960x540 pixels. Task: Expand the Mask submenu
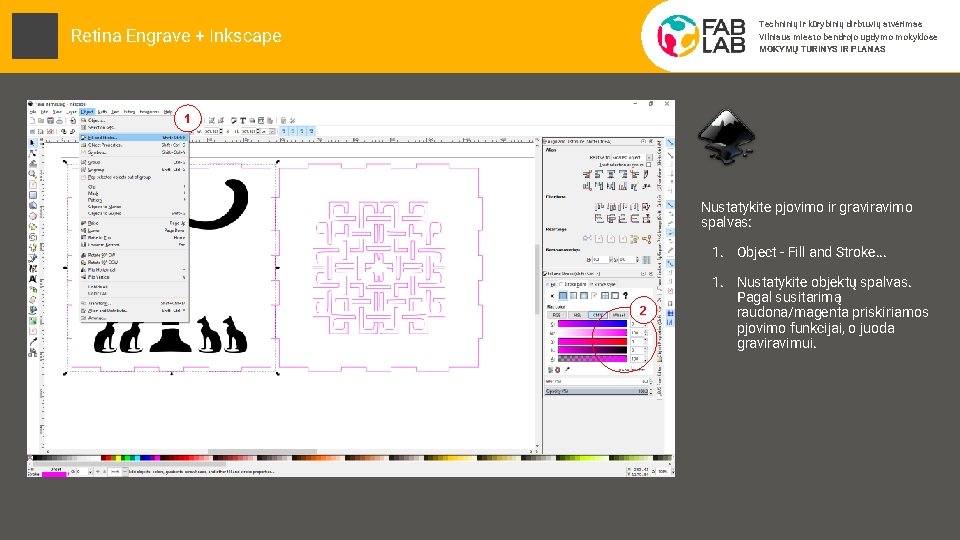pos(135,193)
